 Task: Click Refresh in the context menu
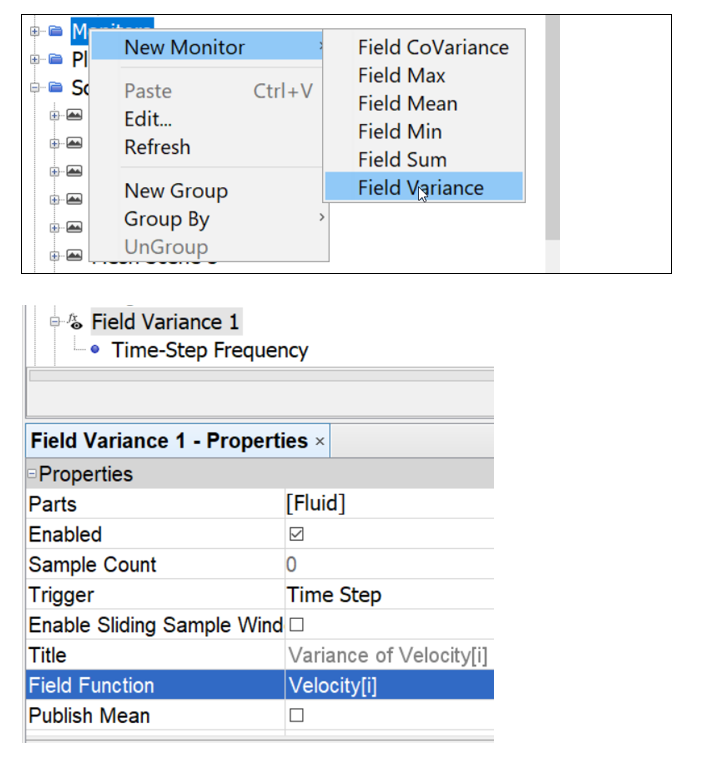coord(157,147)
